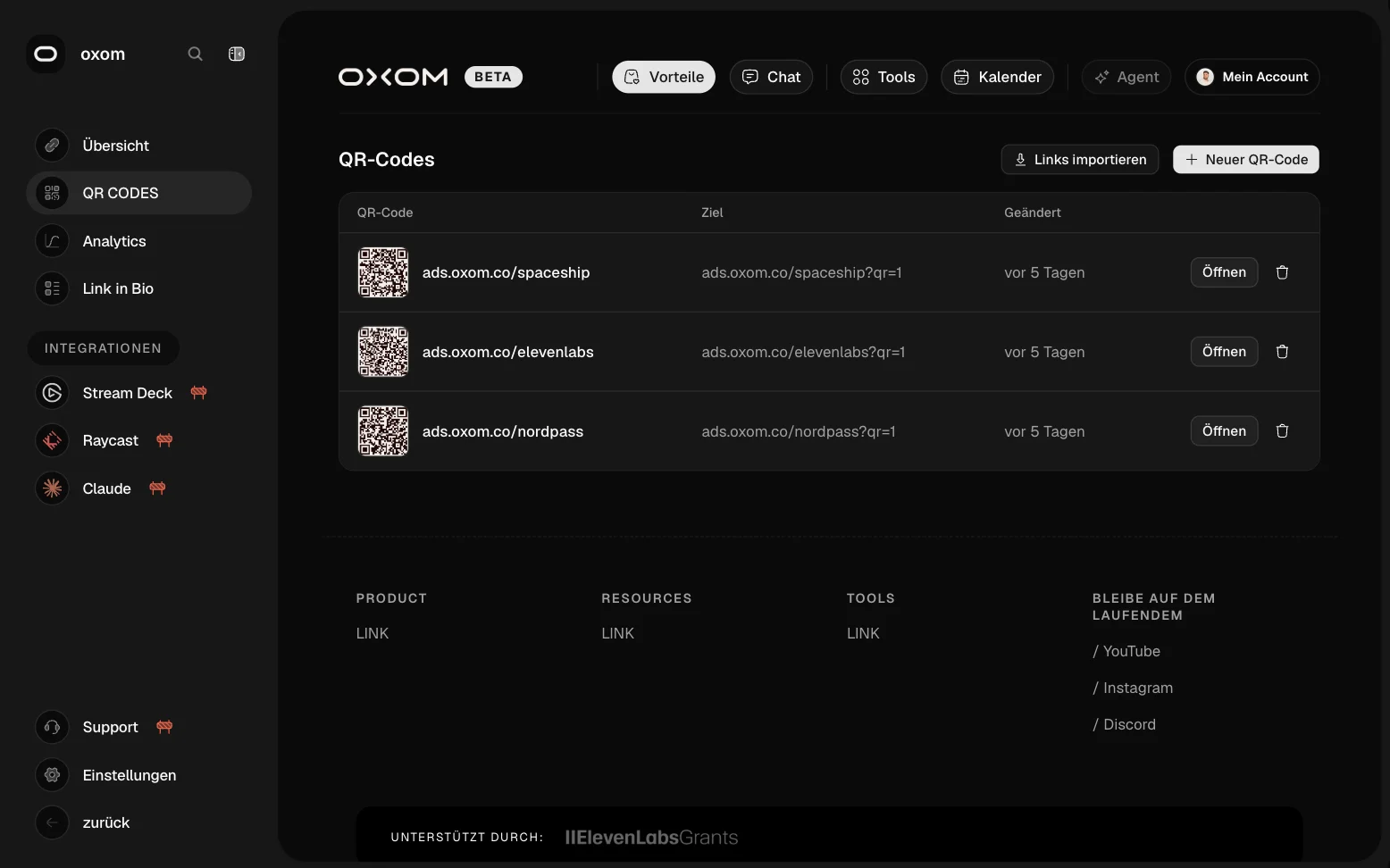This screenshot has width=1390, height=868.
Task: Click LINK under the RESOURCES footer heading
Action: [x=618, y=633]
